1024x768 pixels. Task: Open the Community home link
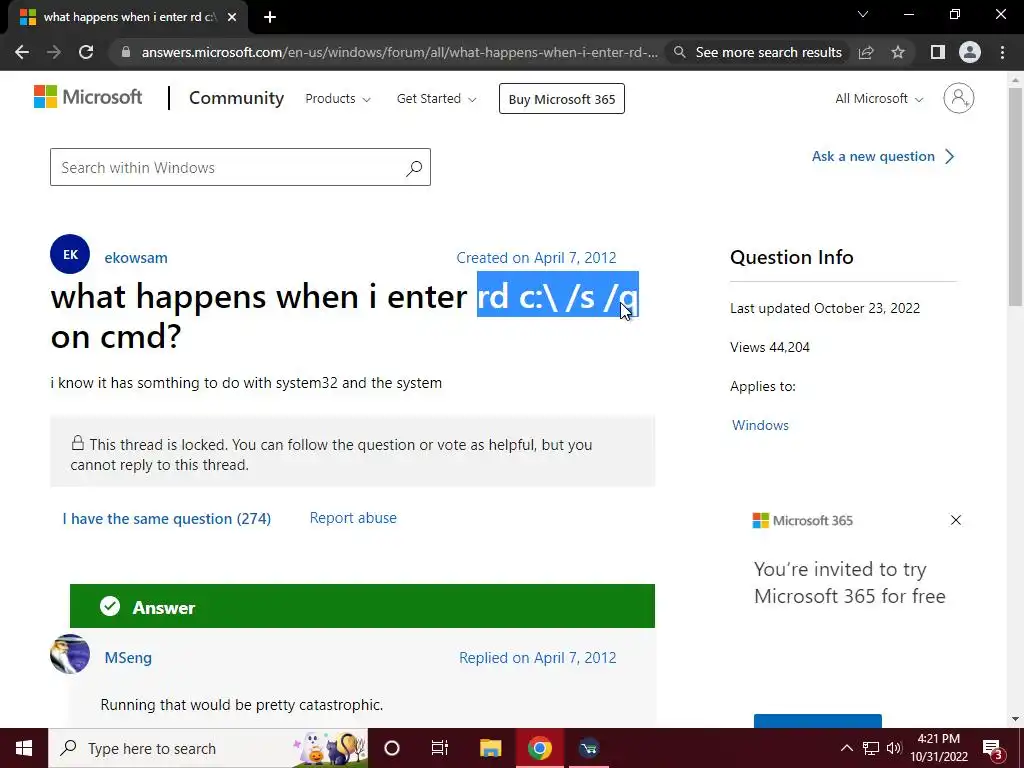pyautogui.click(x=236, y=98)
